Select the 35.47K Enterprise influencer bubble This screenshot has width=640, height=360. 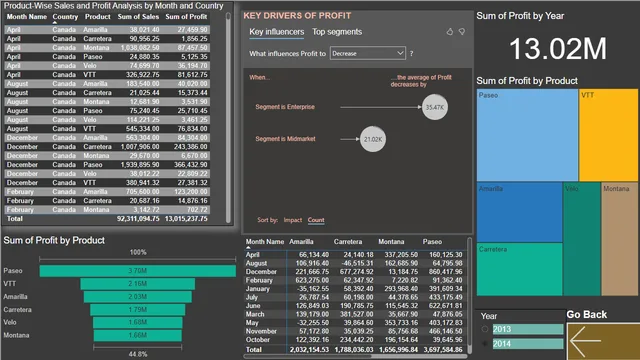435,107
